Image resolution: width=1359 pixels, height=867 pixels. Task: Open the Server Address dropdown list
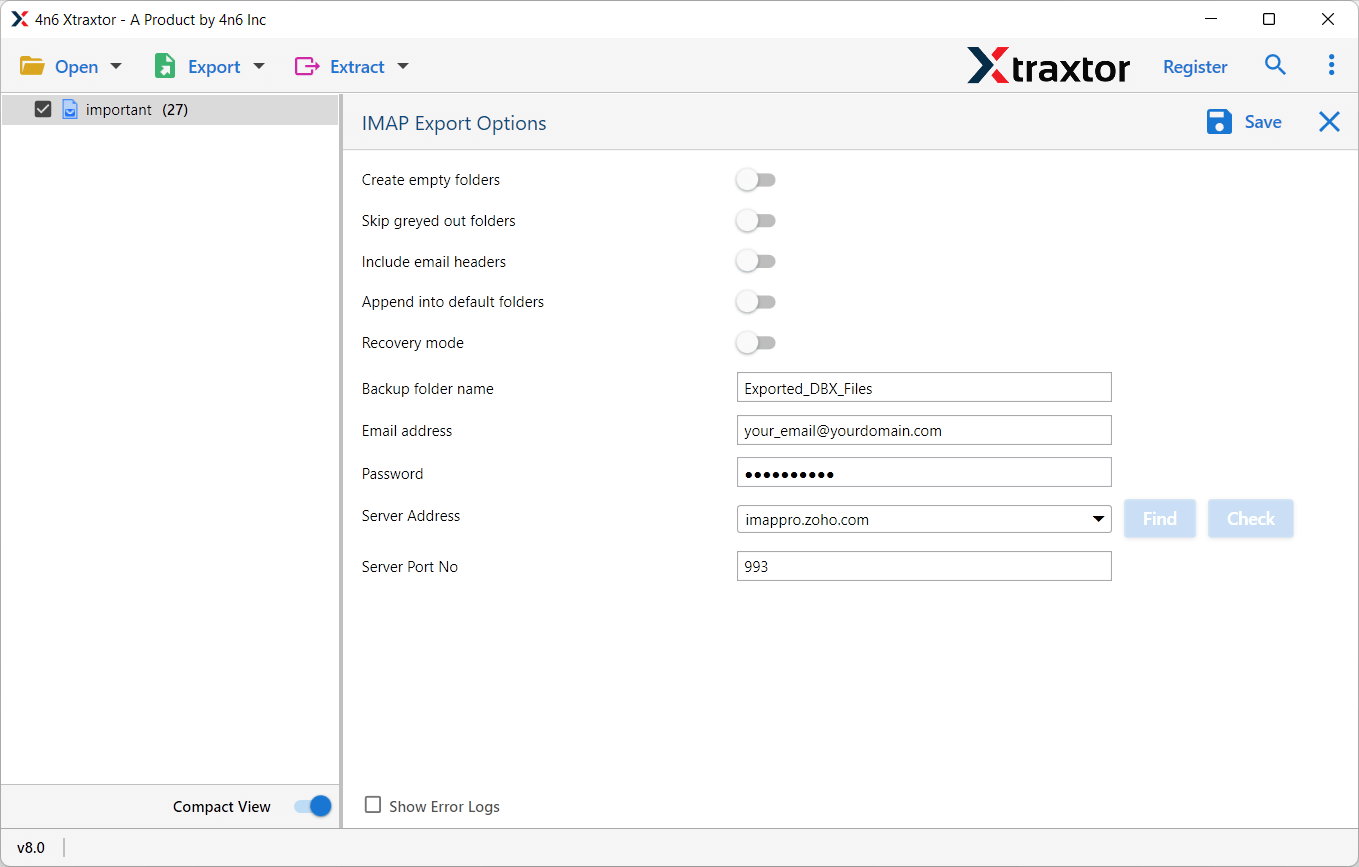[1100, 519]
